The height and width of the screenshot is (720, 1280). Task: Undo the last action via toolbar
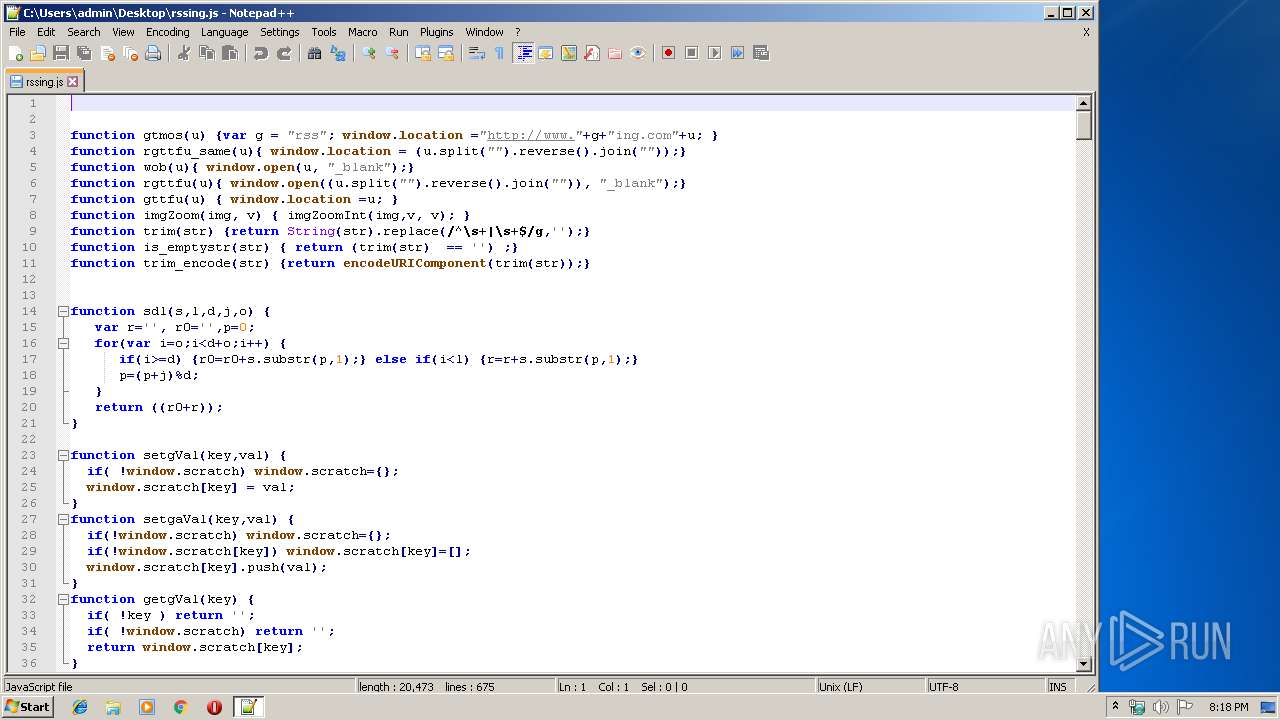coord(261,53)
